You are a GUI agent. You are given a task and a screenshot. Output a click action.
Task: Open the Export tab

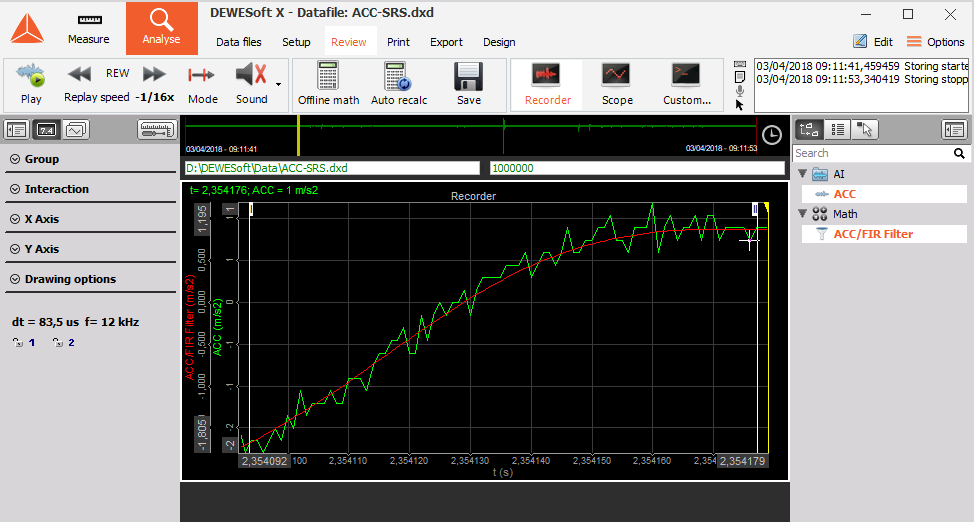[446, 42]
